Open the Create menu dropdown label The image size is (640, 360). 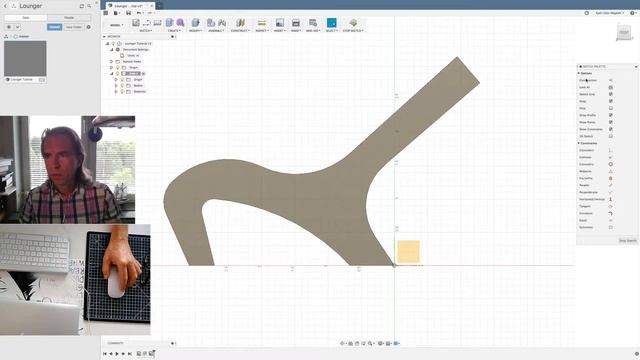174,31
